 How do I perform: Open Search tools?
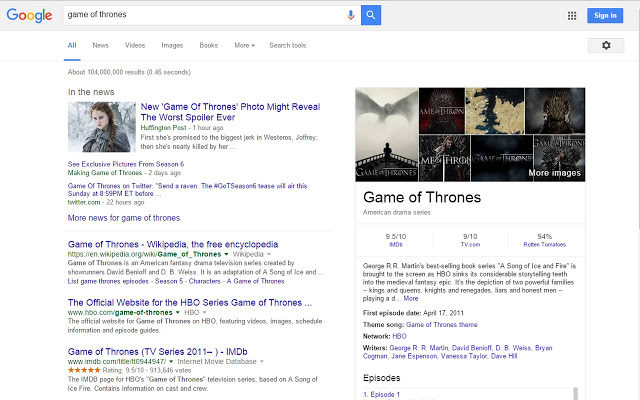click(x=287, y=45)
